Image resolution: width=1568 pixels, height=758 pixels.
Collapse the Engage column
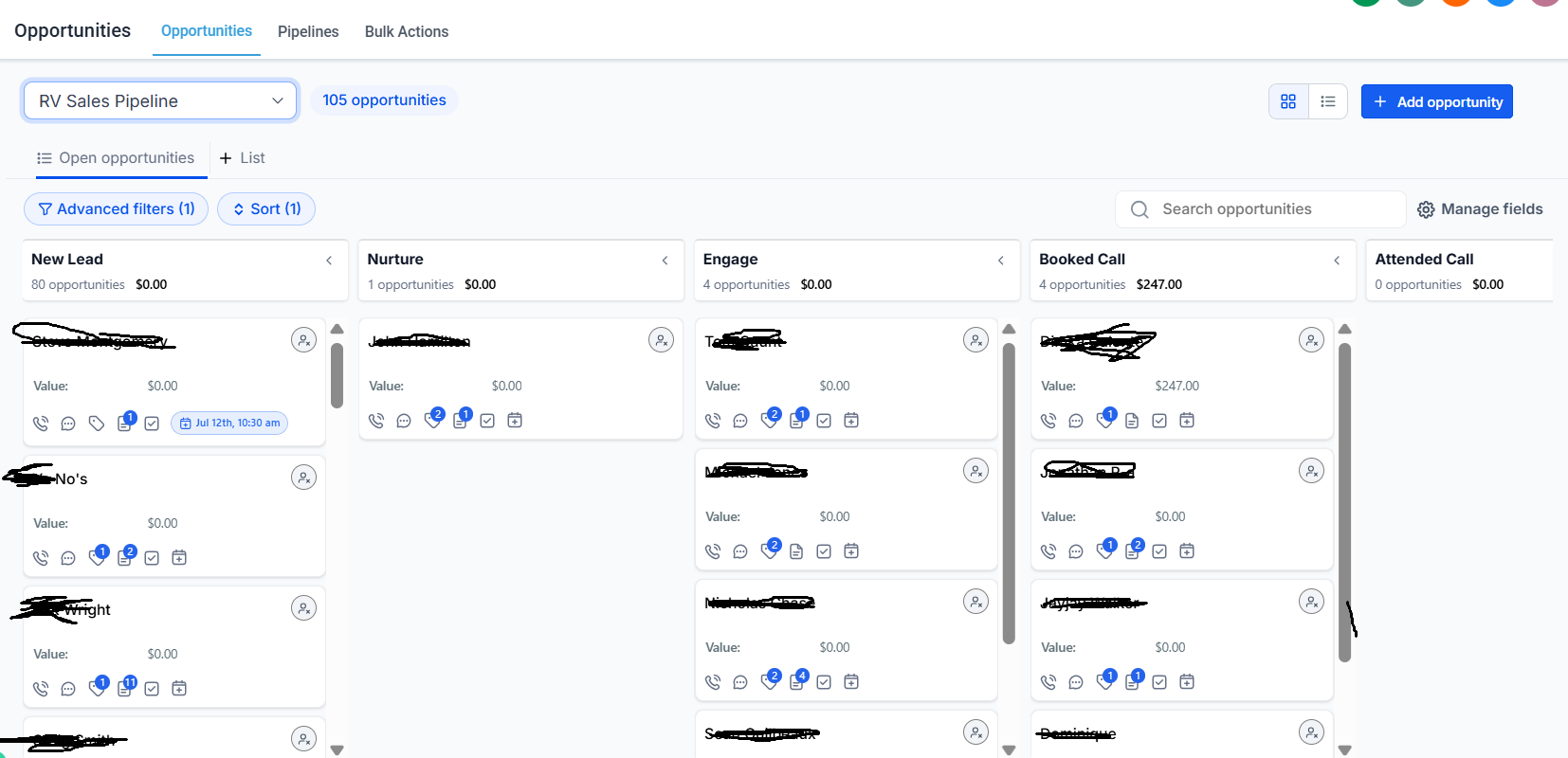click(x=1000, y=260)
